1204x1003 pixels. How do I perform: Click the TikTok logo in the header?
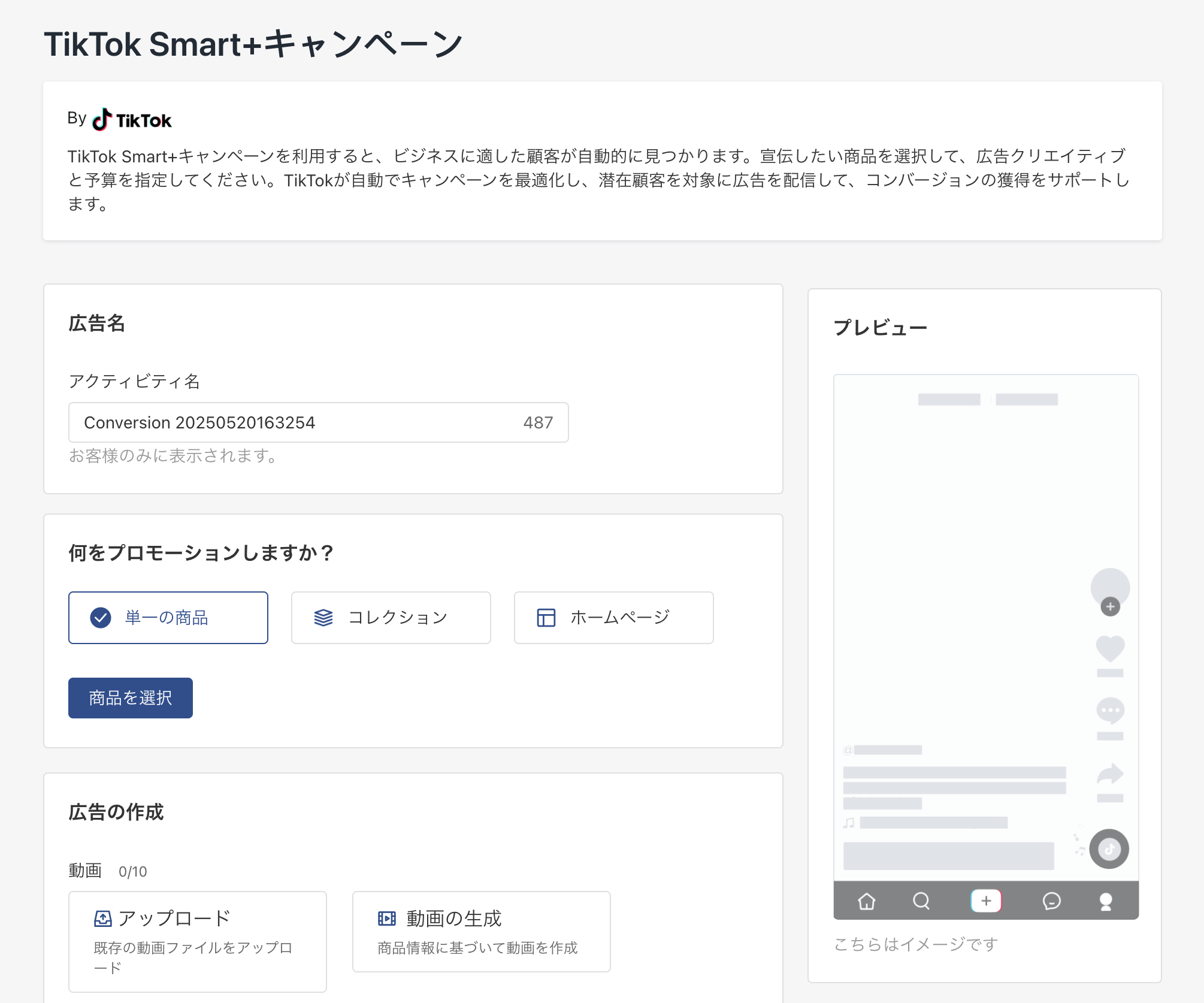coord(132,120)
